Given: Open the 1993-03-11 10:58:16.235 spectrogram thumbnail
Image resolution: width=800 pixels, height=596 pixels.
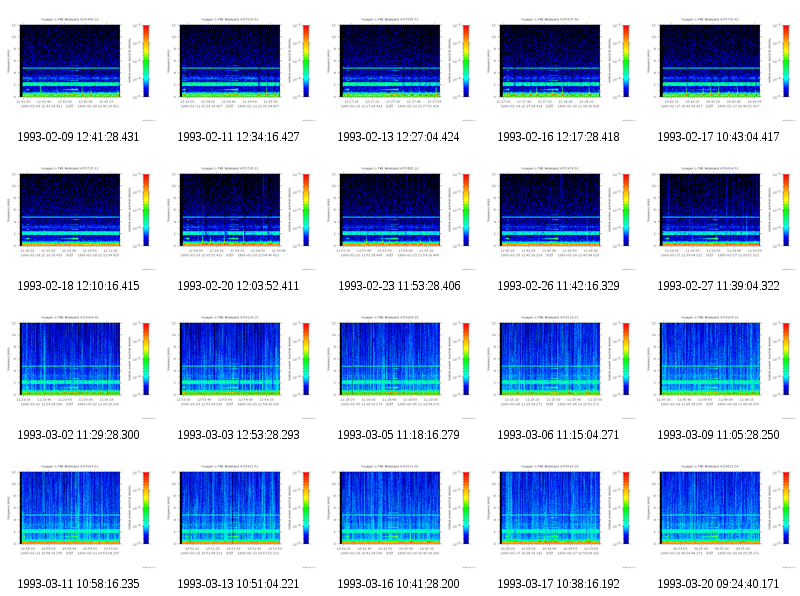Looking at the screenshot, I should click(x=78, y=516).
